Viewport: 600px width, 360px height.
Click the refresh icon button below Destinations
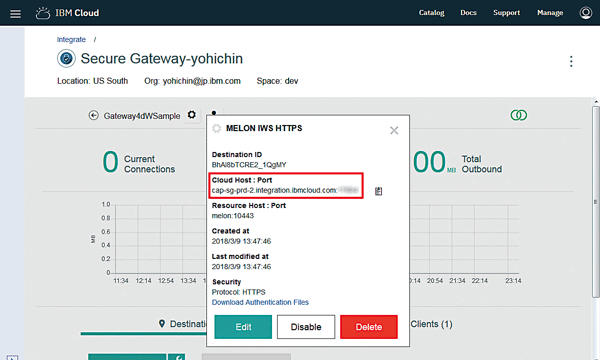(x=177, y=357)
